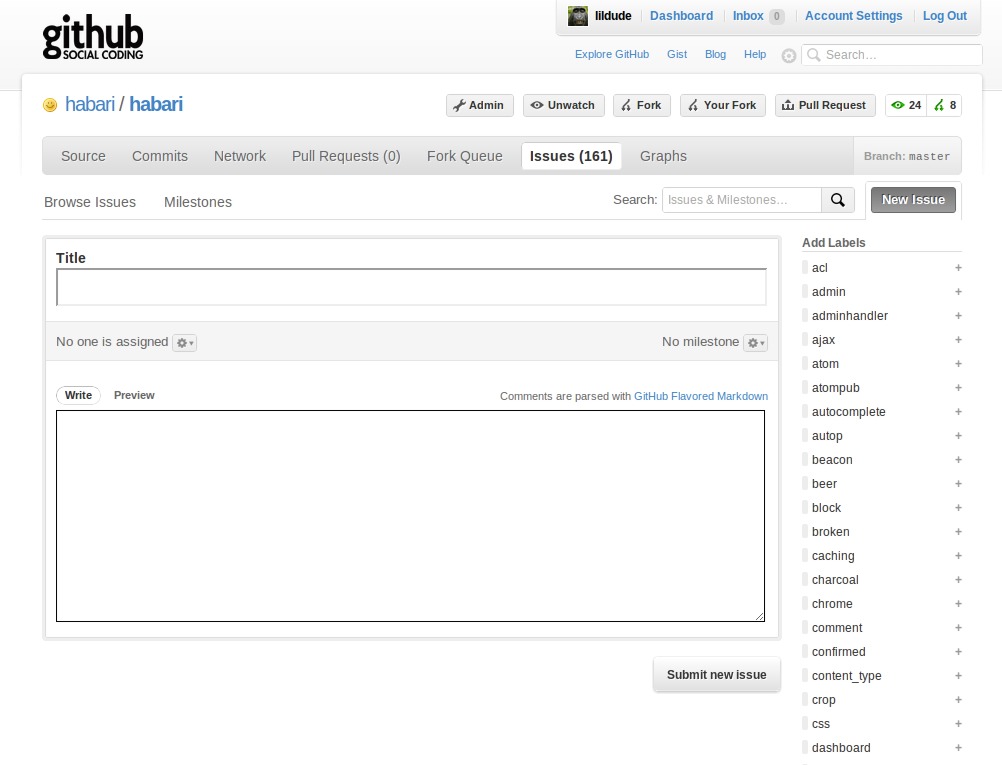Click the GitHub logo
Image resolution: width=1002 pixels, height=765 pixels.
92,36
